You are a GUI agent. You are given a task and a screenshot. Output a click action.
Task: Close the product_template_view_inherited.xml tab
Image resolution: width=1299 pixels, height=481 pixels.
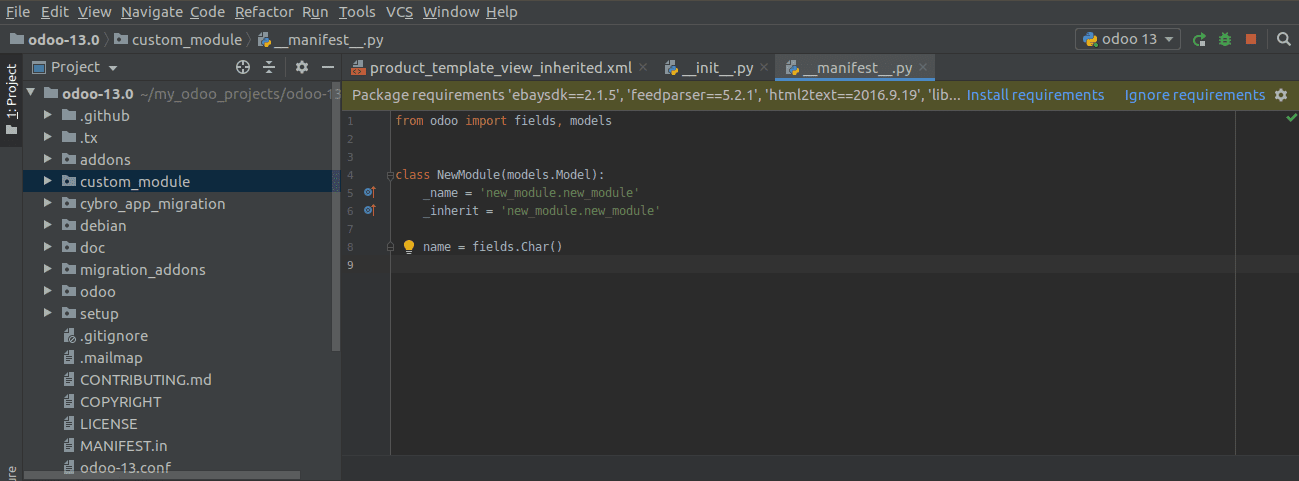pos(643,68)
